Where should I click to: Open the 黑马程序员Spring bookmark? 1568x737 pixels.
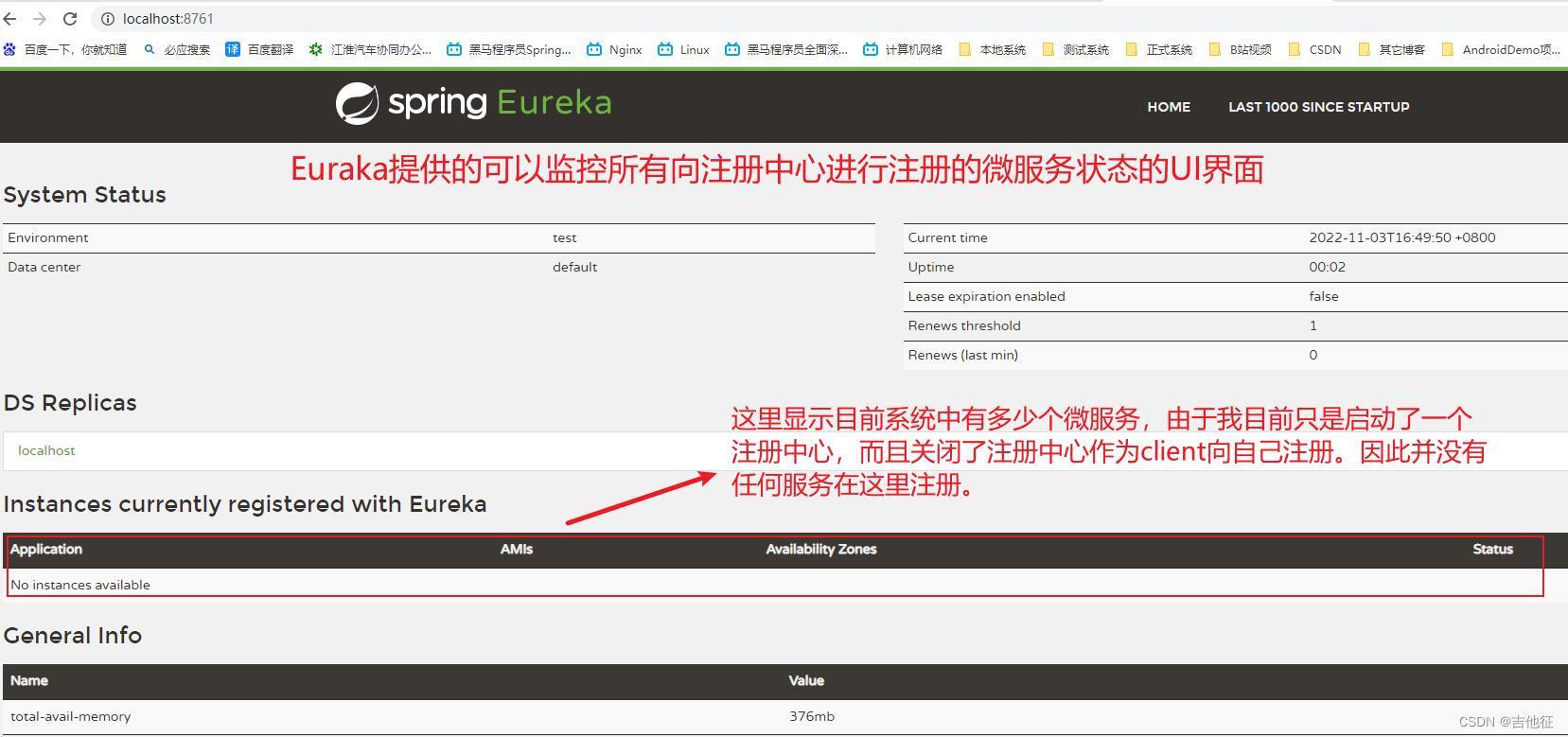[x=509, y=49]
